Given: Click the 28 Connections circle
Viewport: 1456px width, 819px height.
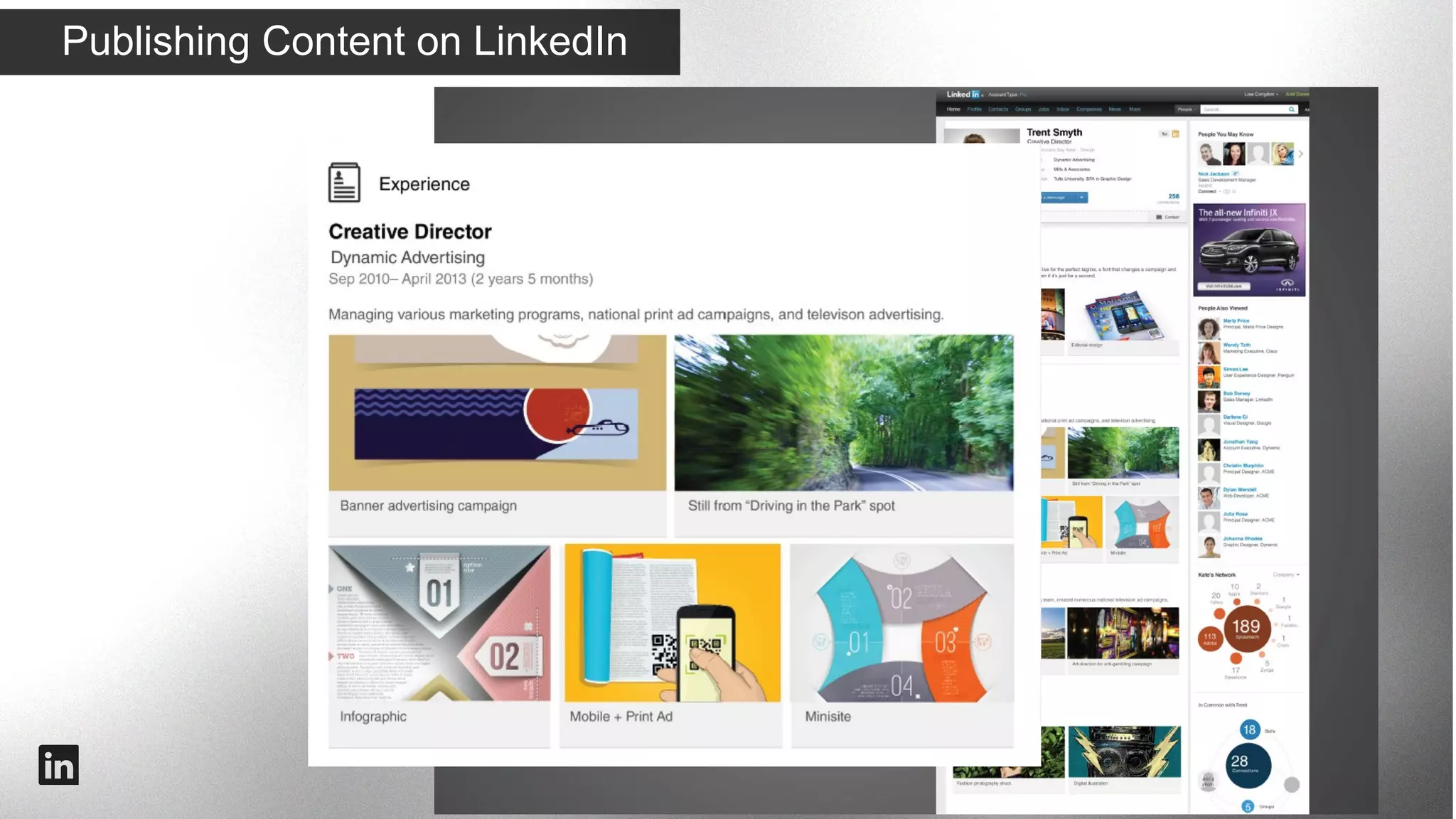Looking at the screenshot, I should [1248, 765].
